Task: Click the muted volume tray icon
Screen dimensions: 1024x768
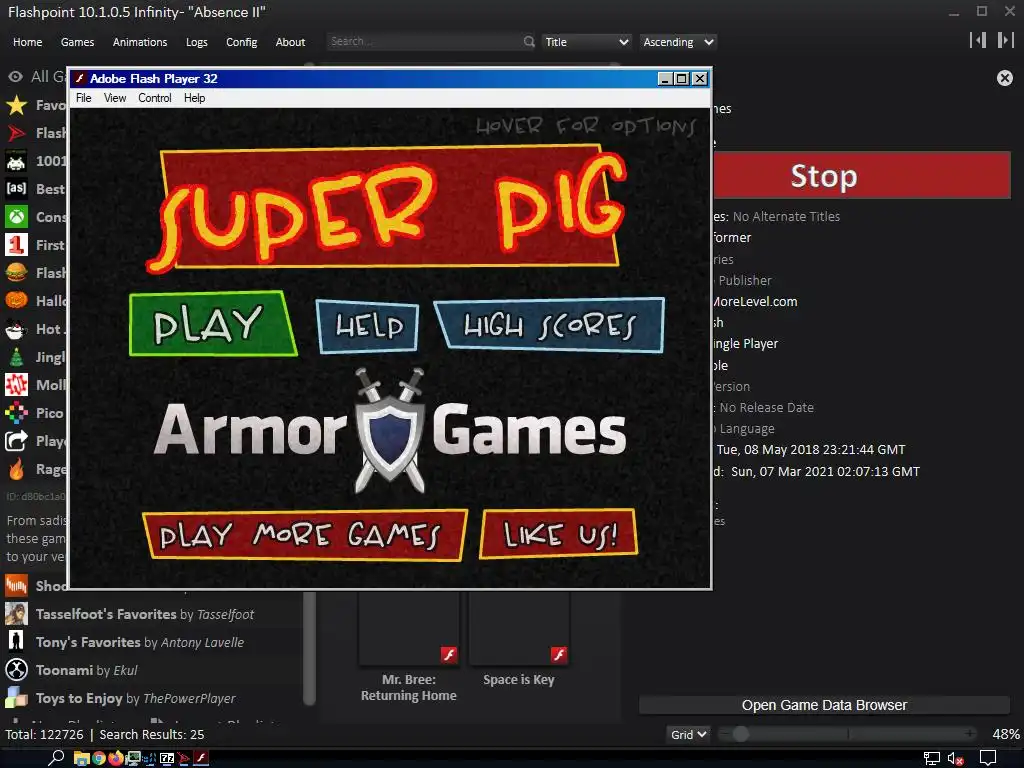Action: 956,758
